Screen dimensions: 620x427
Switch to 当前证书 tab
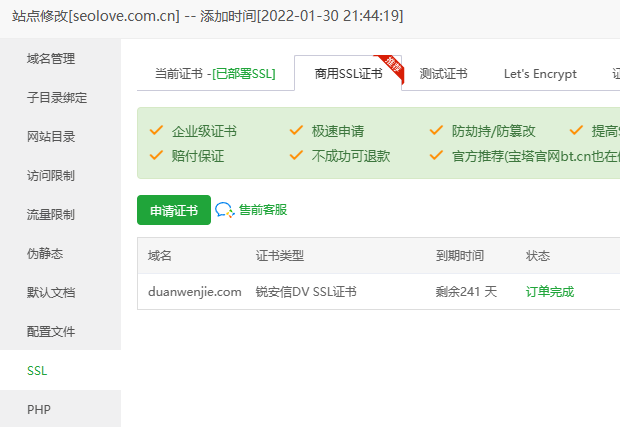pyautogui.click(x=215, y=74)
